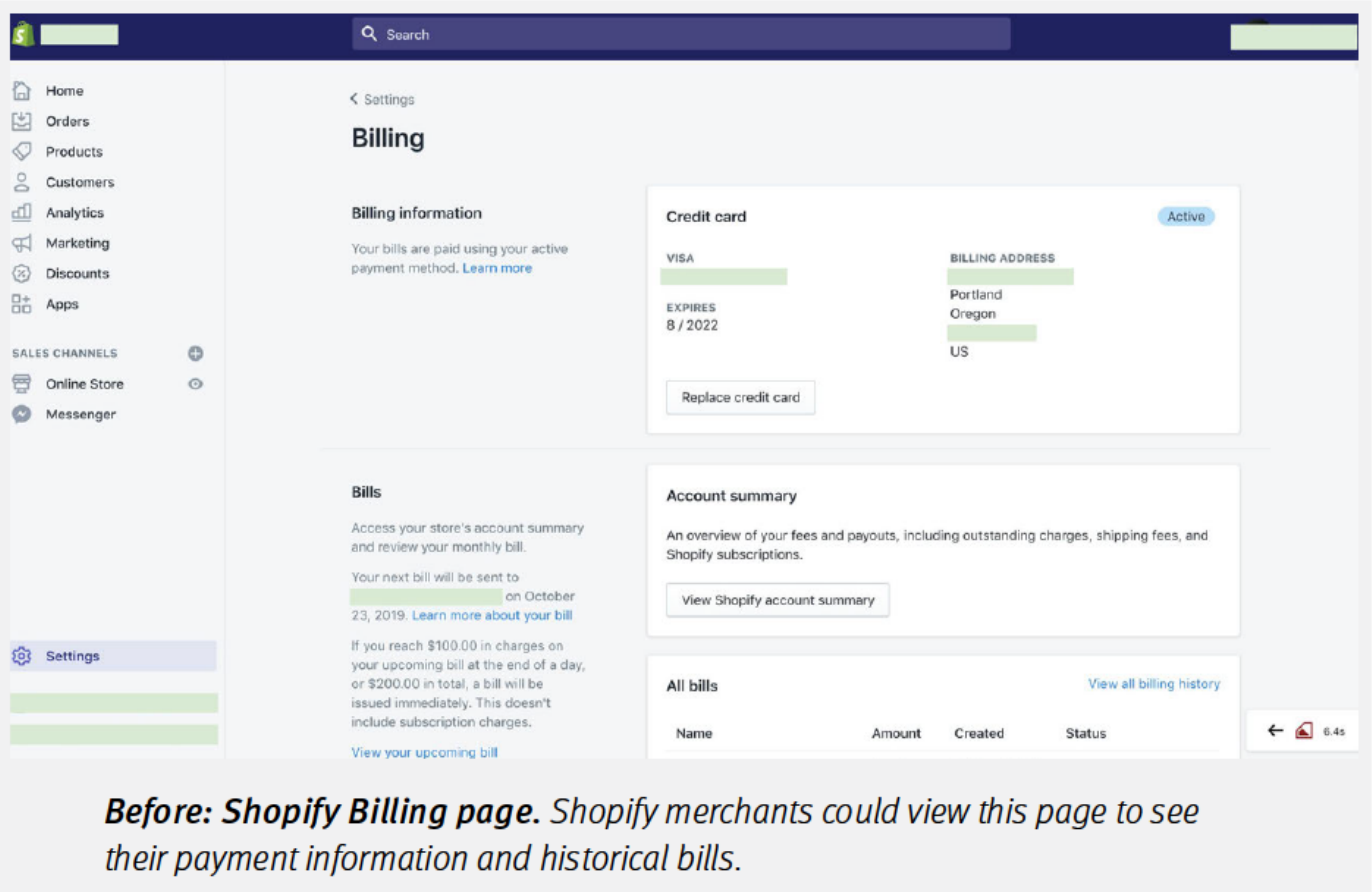Select Settings in the sidebar
This screenshot has width=1372, height=892.
pyautogui.click(x=72, y=656)
